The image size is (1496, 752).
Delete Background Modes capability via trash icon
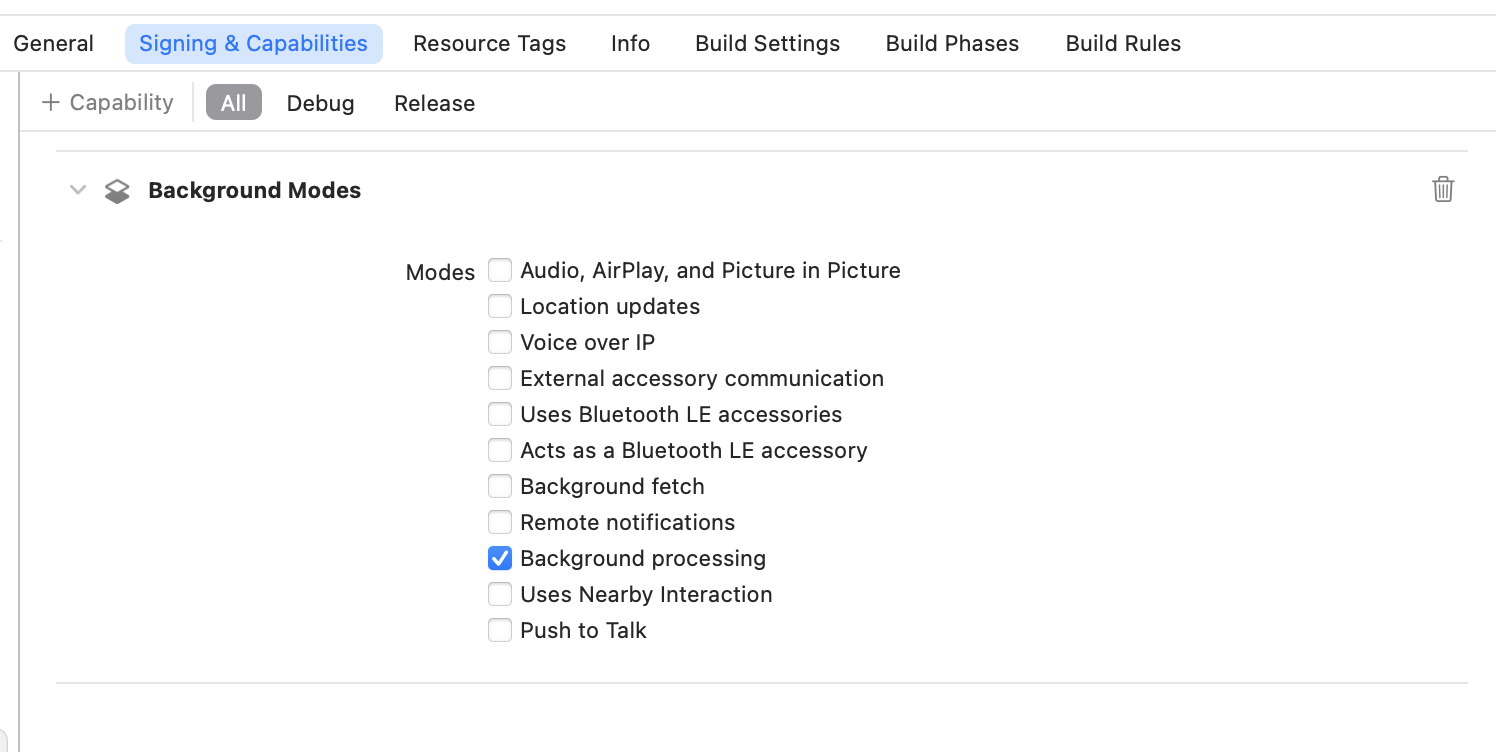click(x=1442, y=189)
